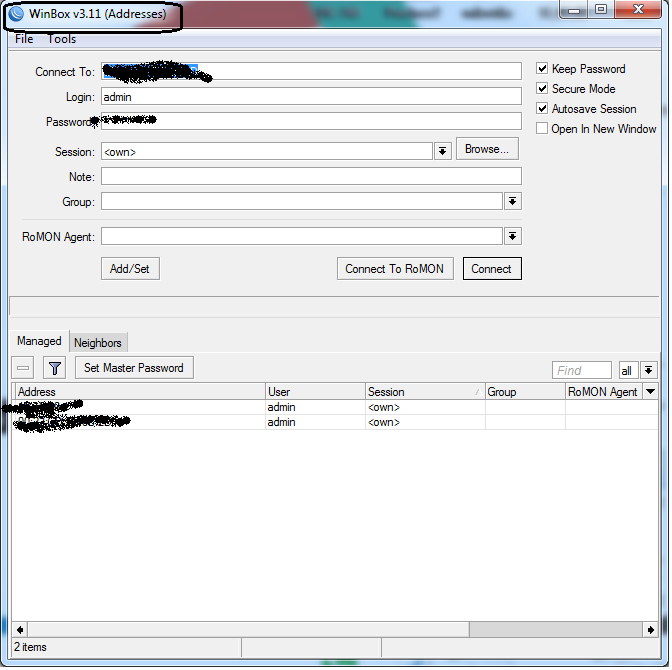Maximize the WinBox window
672x670 pixels.
click(602, 10)
